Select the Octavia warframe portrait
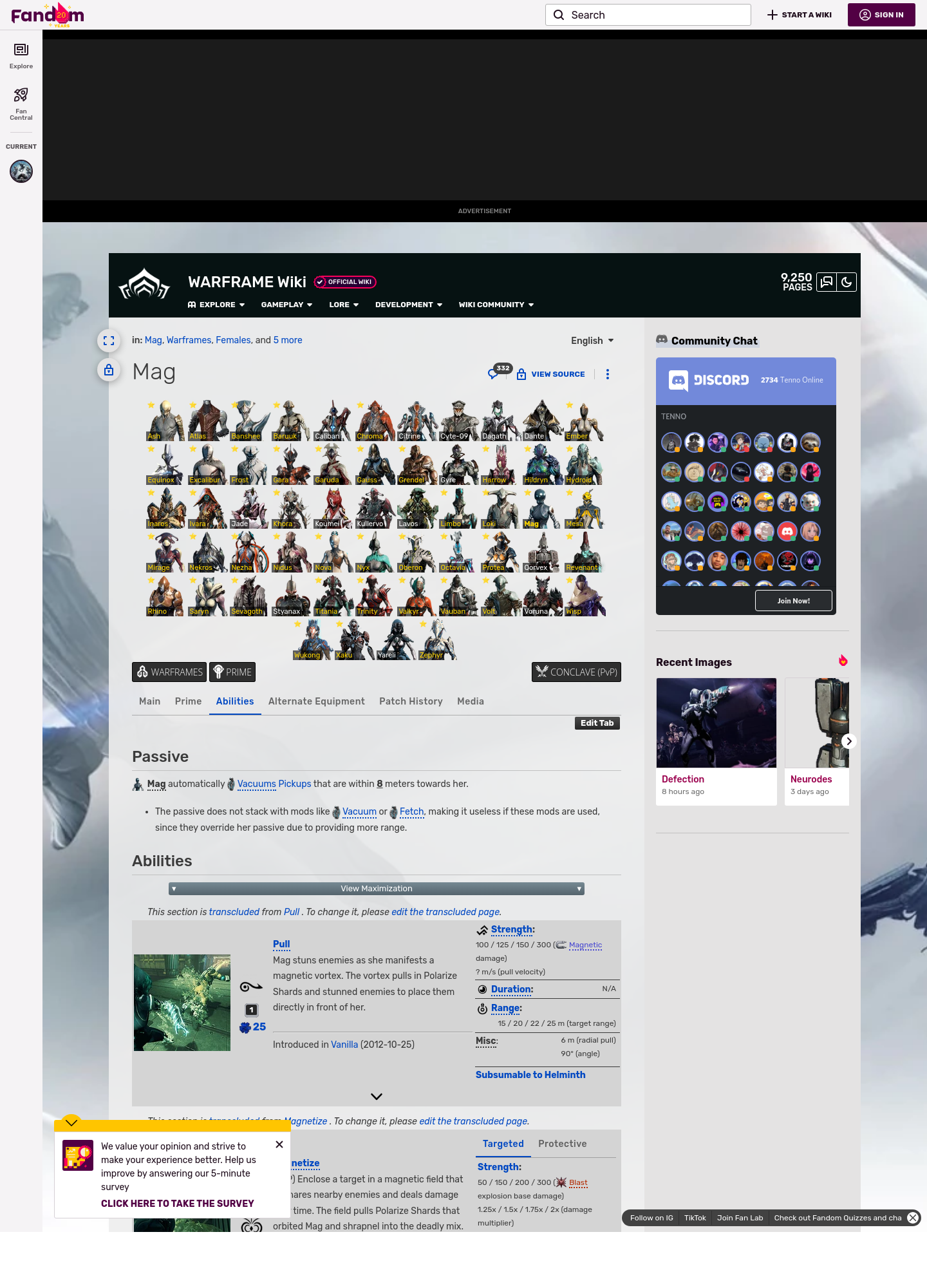 (x=458, y=552)
